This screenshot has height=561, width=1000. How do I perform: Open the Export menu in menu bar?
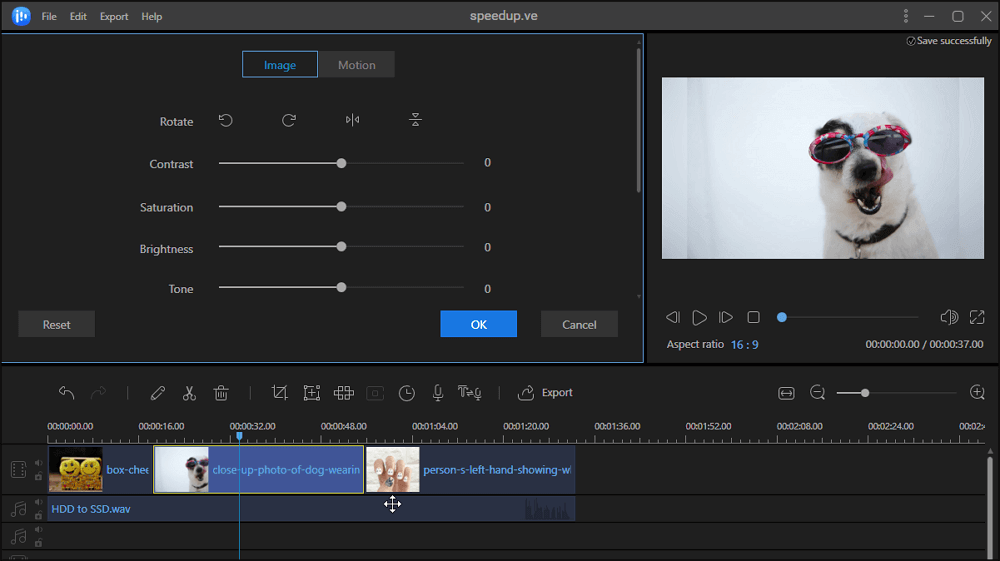point(114,17)
